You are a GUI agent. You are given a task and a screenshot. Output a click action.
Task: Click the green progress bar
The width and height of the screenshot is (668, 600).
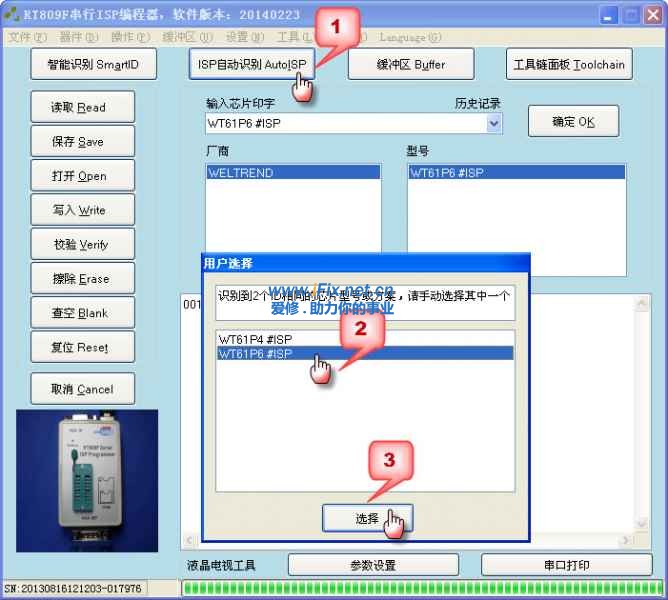tap(420, 587)
